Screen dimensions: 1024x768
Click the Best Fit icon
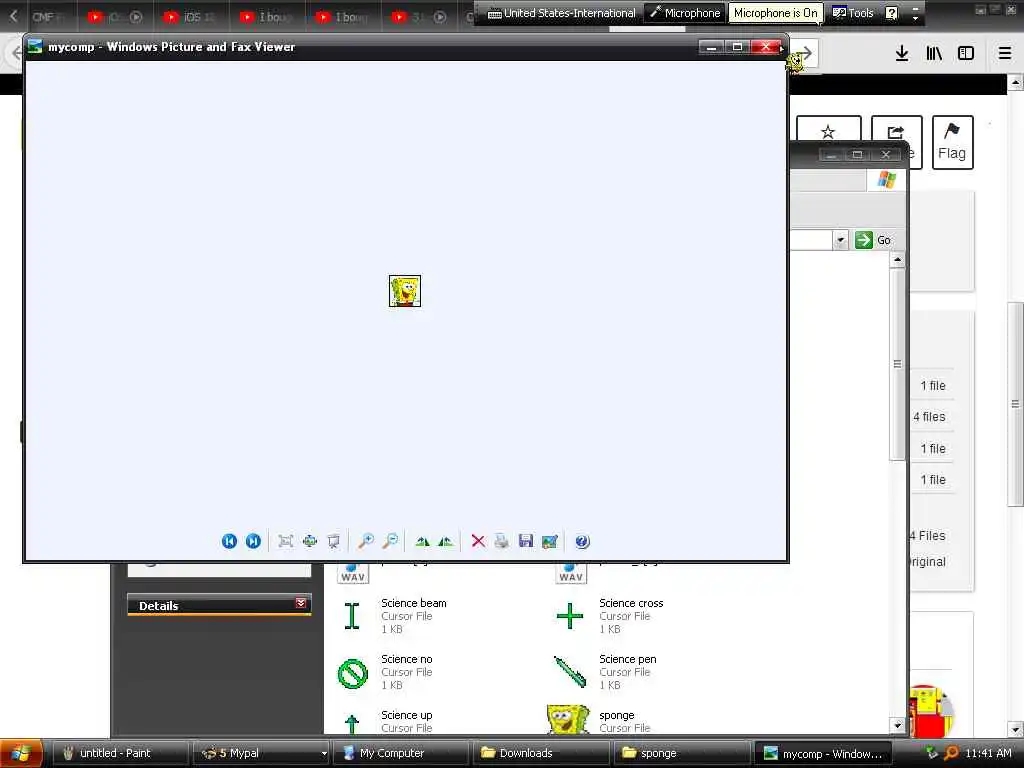click(x=285, y=541)
